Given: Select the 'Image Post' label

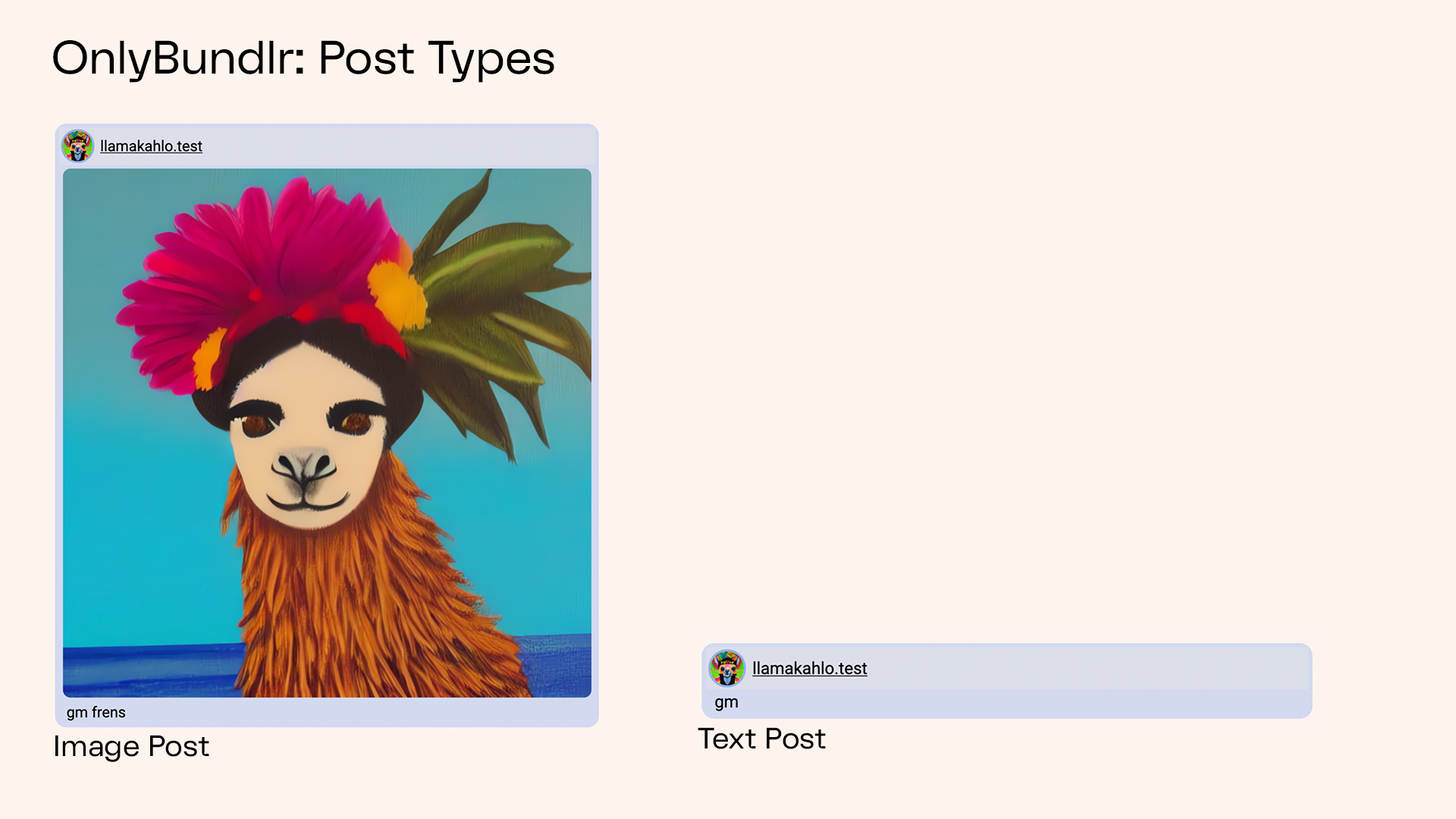Looking at the screenshot, I should pos(131,747).
